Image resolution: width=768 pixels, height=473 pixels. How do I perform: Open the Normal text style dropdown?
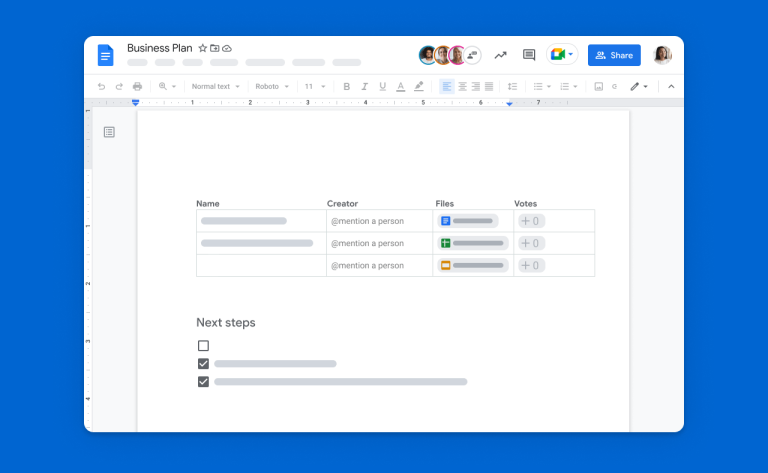[216, 87]
